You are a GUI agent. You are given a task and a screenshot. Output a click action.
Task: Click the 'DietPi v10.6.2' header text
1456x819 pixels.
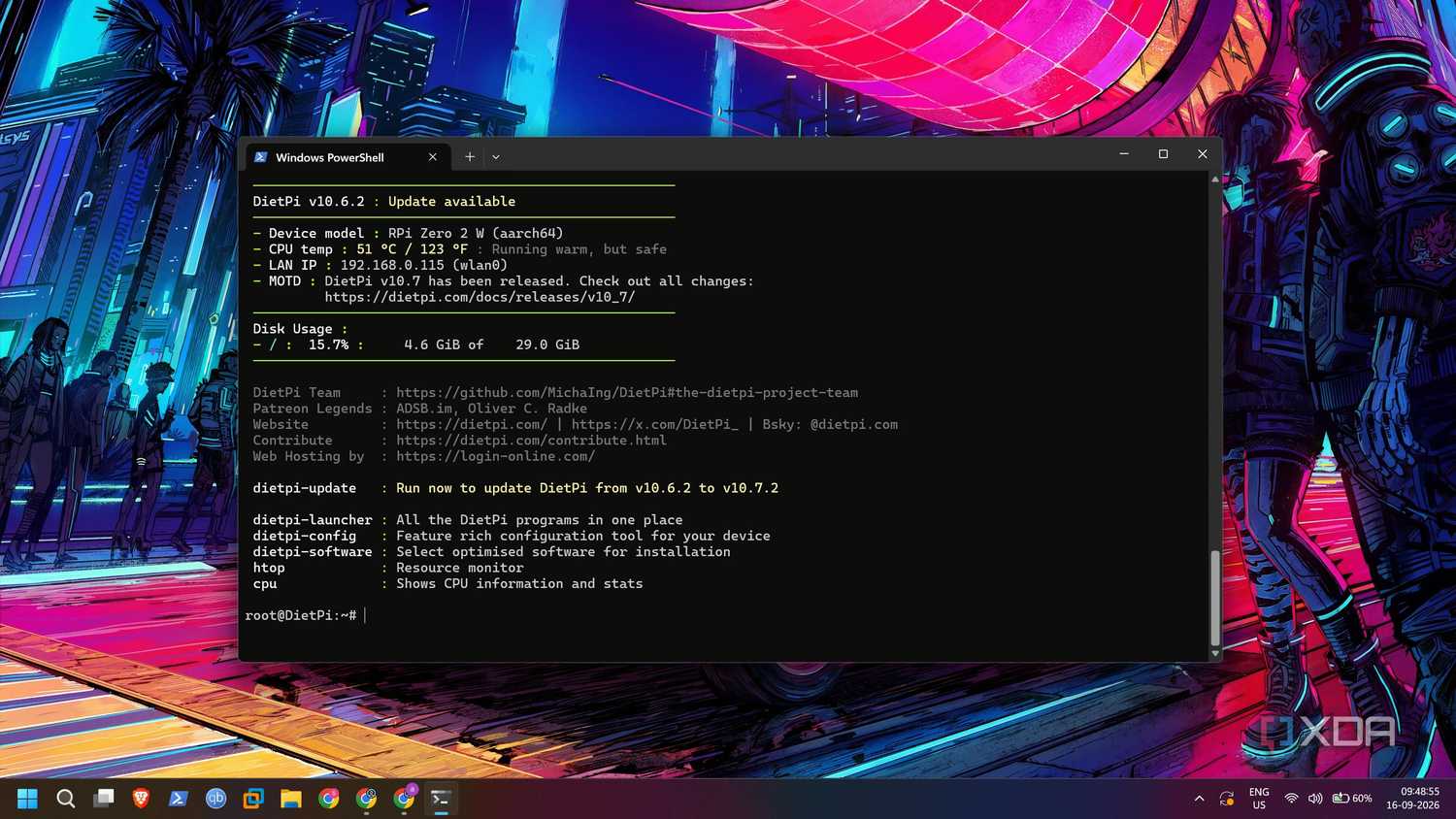(309, 201)
